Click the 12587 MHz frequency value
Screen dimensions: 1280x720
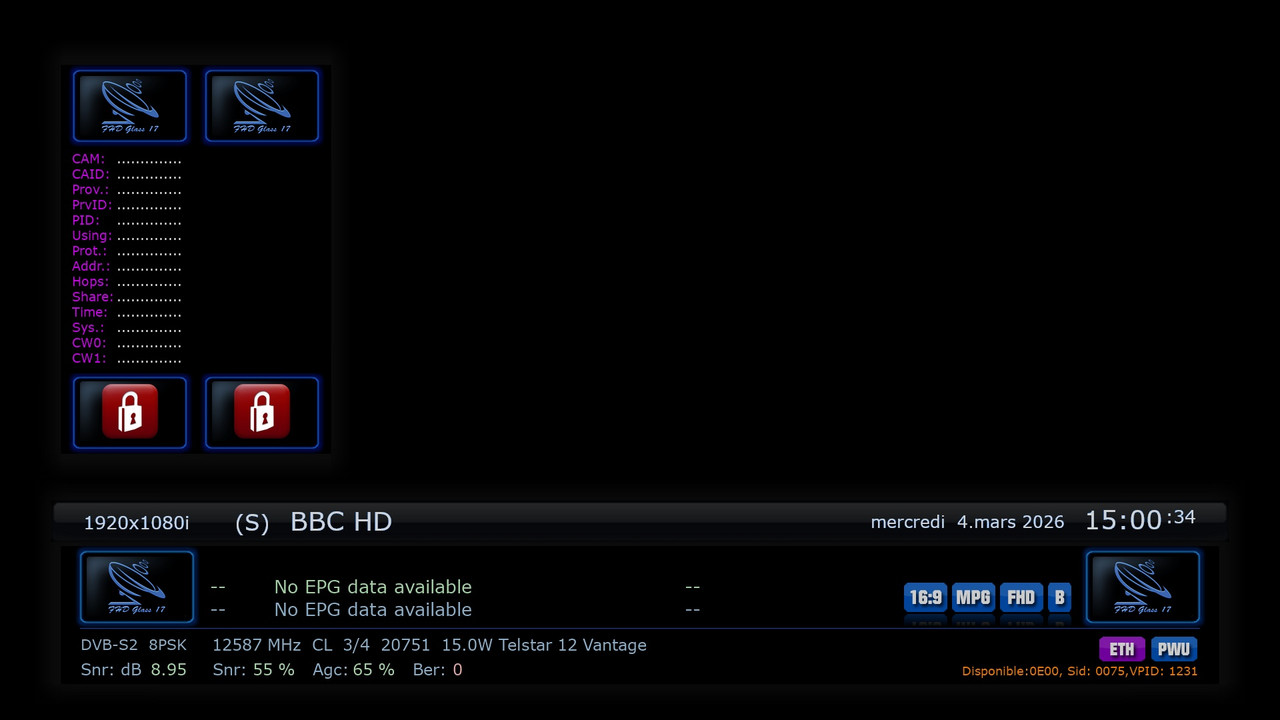point(256,645)
